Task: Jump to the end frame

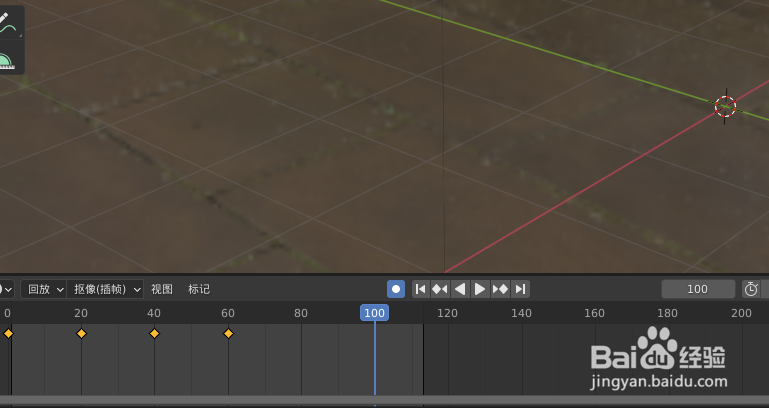Action: (x=520, y=289)
